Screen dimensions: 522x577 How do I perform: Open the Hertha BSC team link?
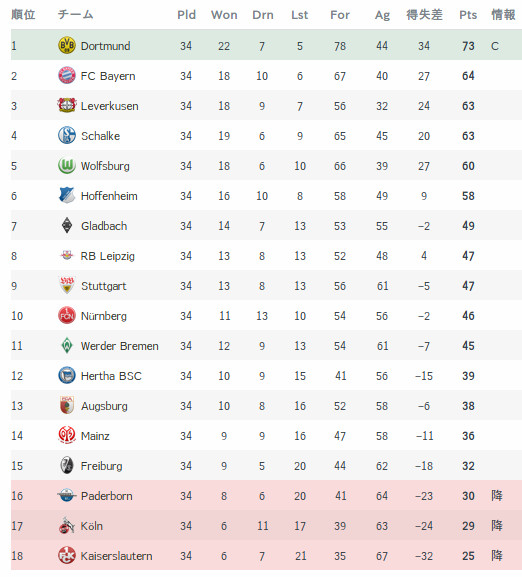pos(111,376)
